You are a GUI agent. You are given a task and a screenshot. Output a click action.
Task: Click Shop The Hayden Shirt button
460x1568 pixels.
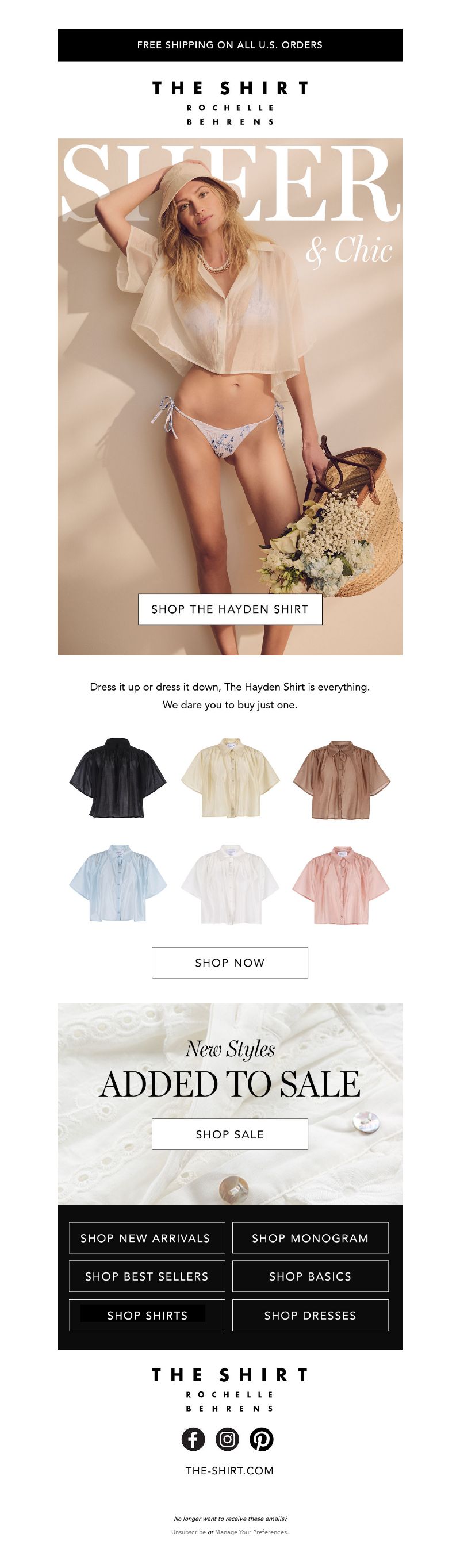tap(230, 609)
